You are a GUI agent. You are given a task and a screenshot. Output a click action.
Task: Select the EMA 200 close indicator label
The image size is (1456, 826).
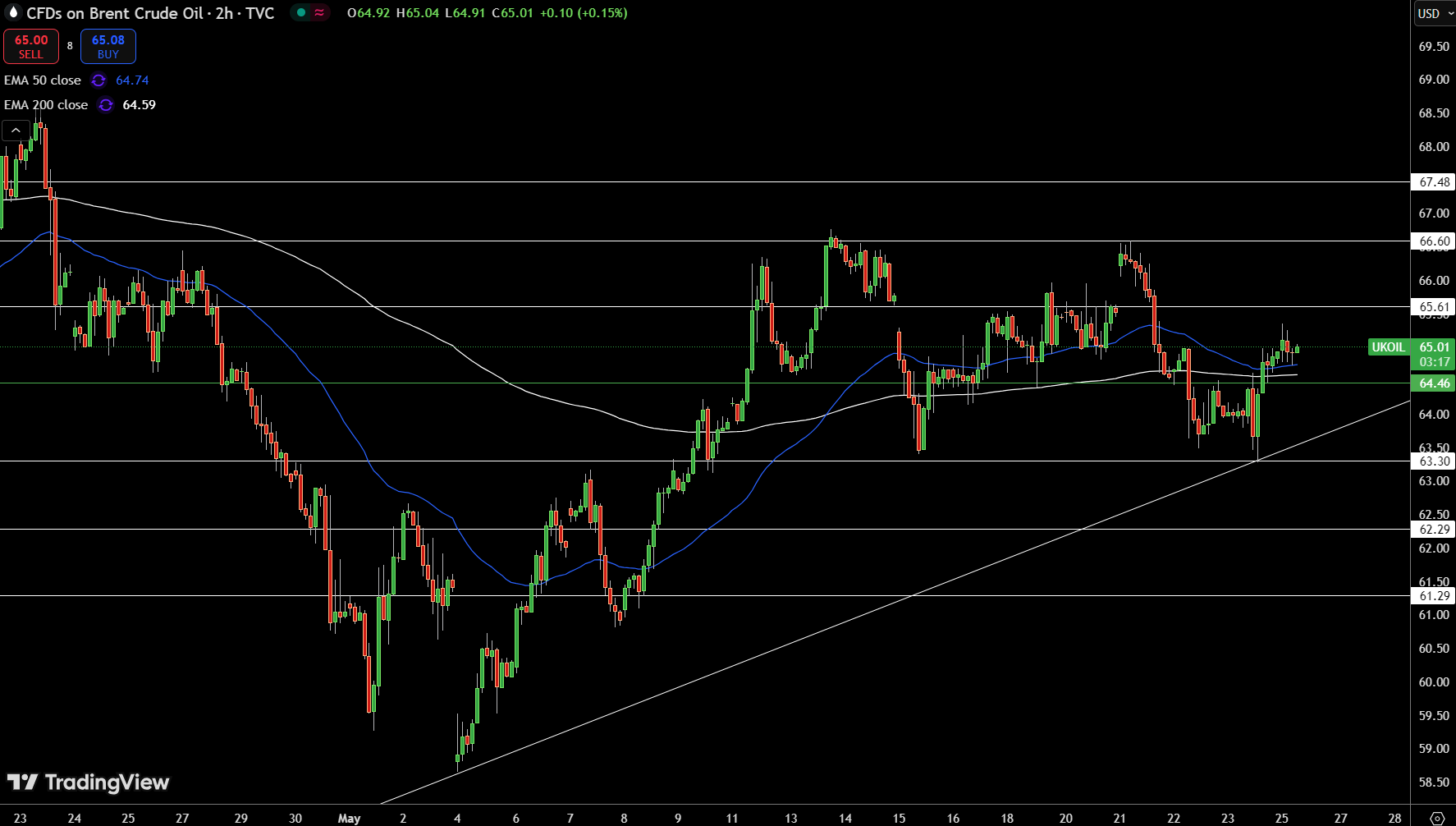click(x=46, y=105)
